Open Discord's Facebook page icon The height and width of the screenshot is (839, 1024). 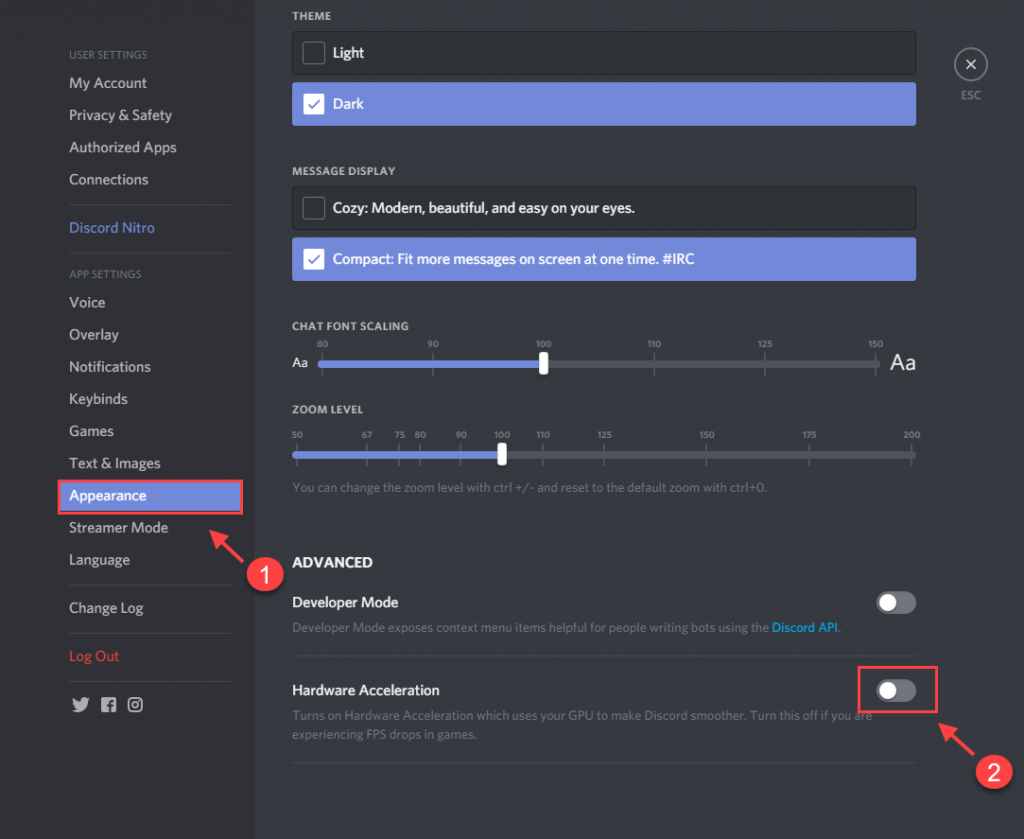click(x=108, y=704)
